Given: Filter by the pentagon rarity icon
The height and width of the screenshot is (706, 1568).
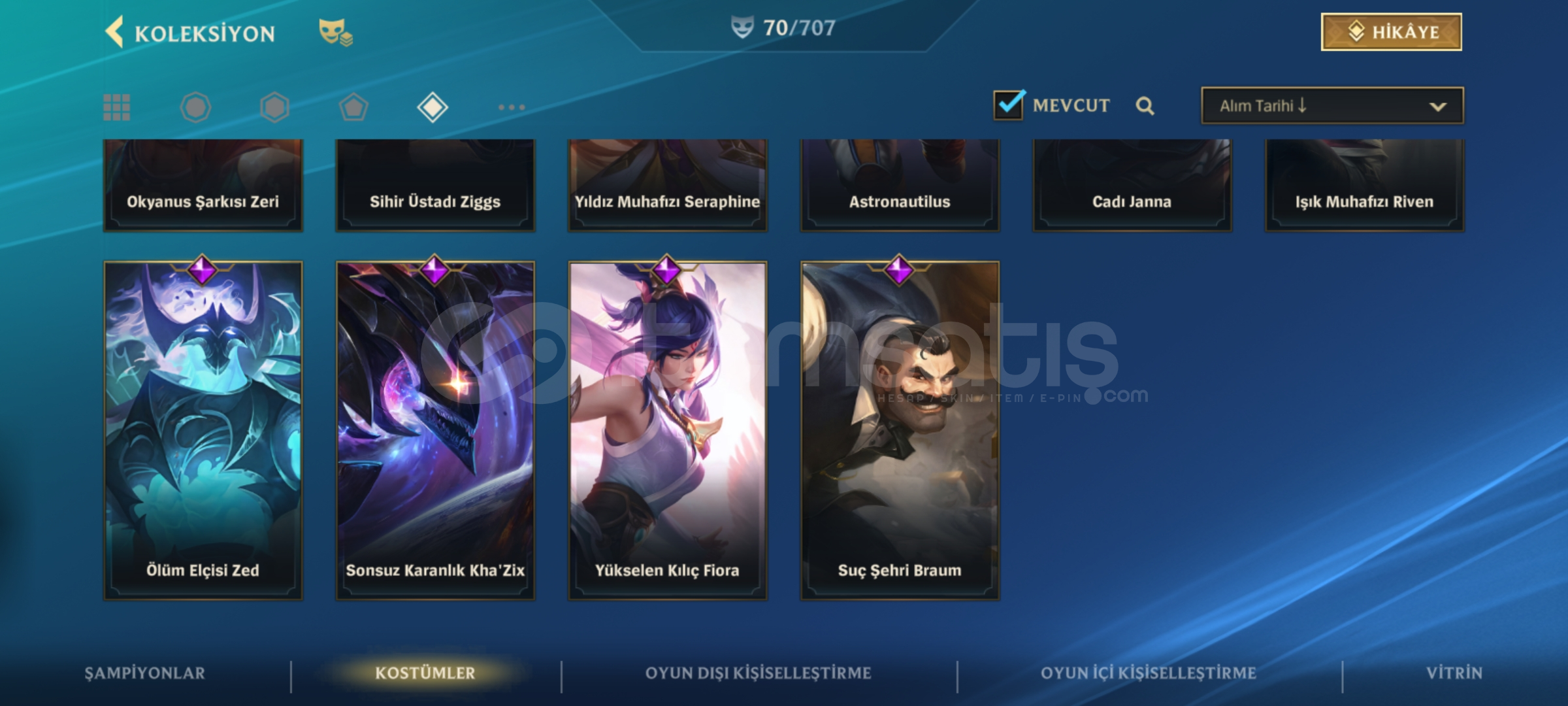Looking at the screenshot, I should 353,107.
